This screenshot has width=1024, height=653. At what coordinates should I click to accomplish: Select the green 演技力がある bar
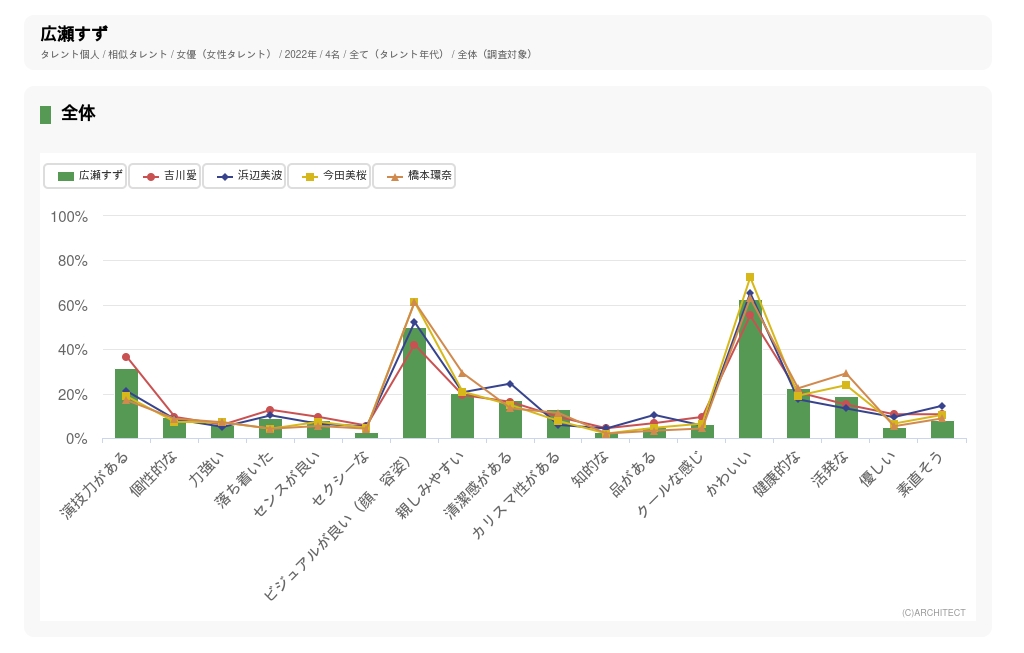click(126, 405)
